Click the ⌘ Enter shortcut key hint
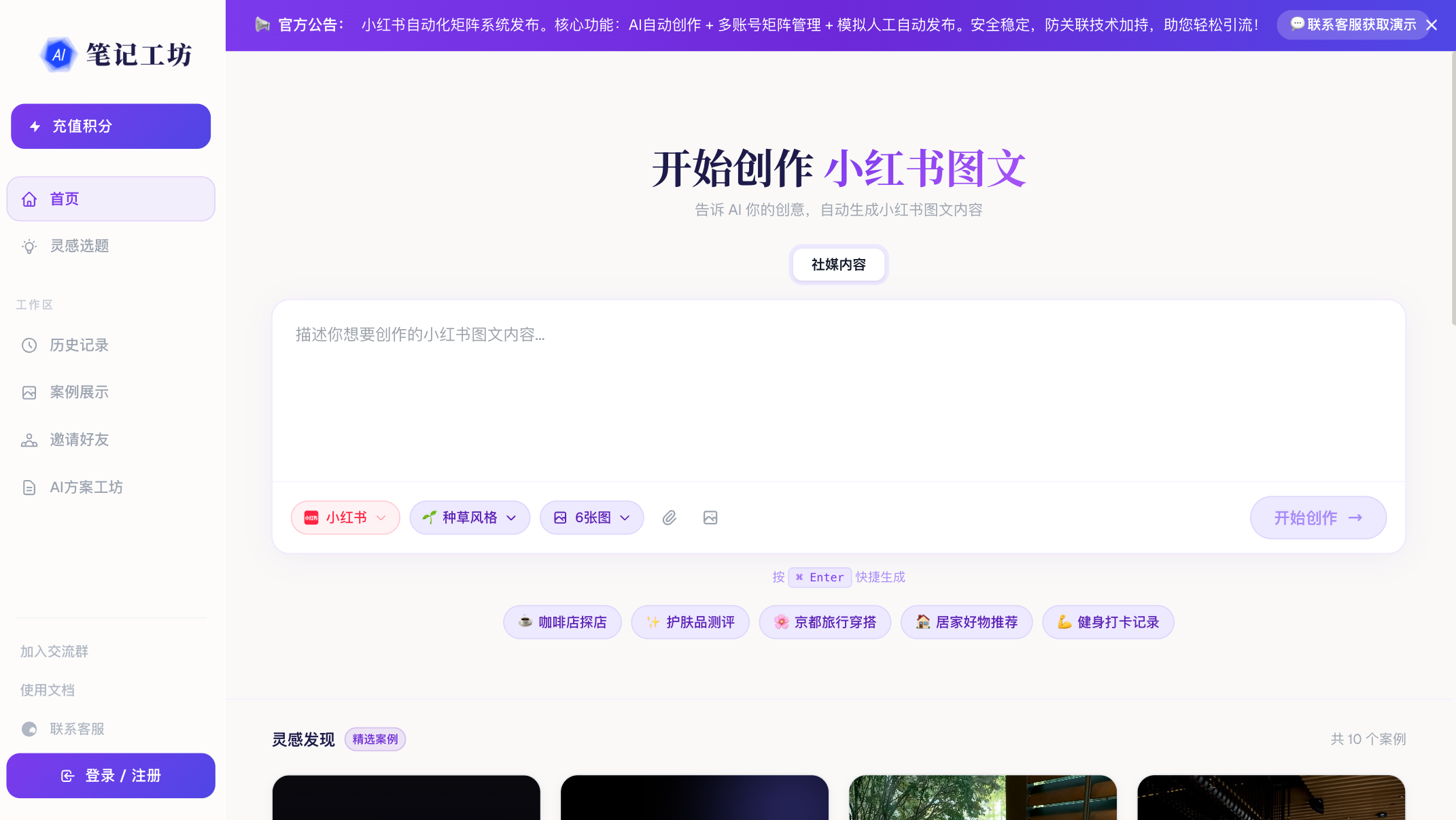 820,577
